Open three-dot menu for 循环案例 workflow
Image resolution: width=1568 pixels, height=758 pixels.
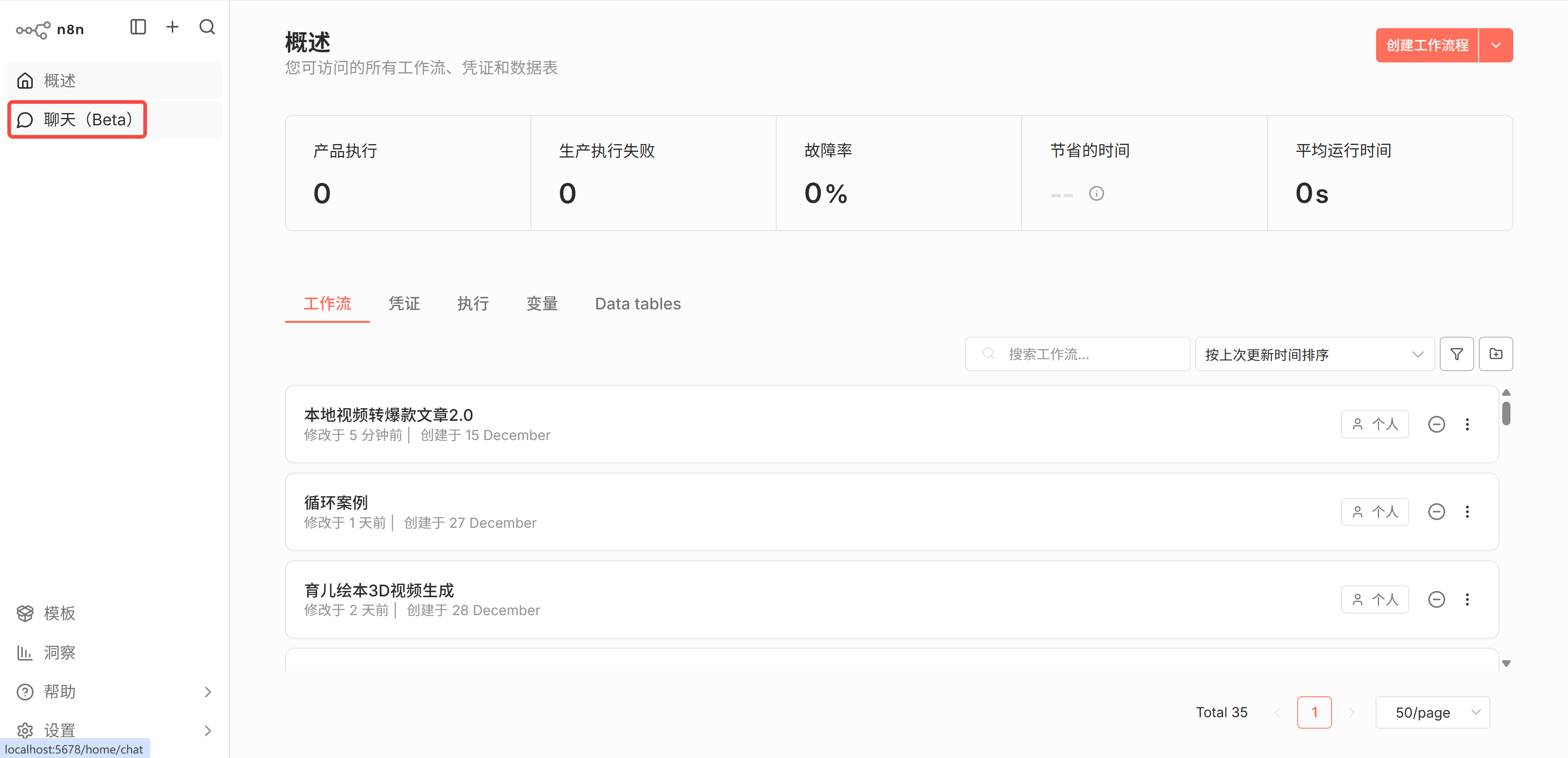coord(1467,511)
